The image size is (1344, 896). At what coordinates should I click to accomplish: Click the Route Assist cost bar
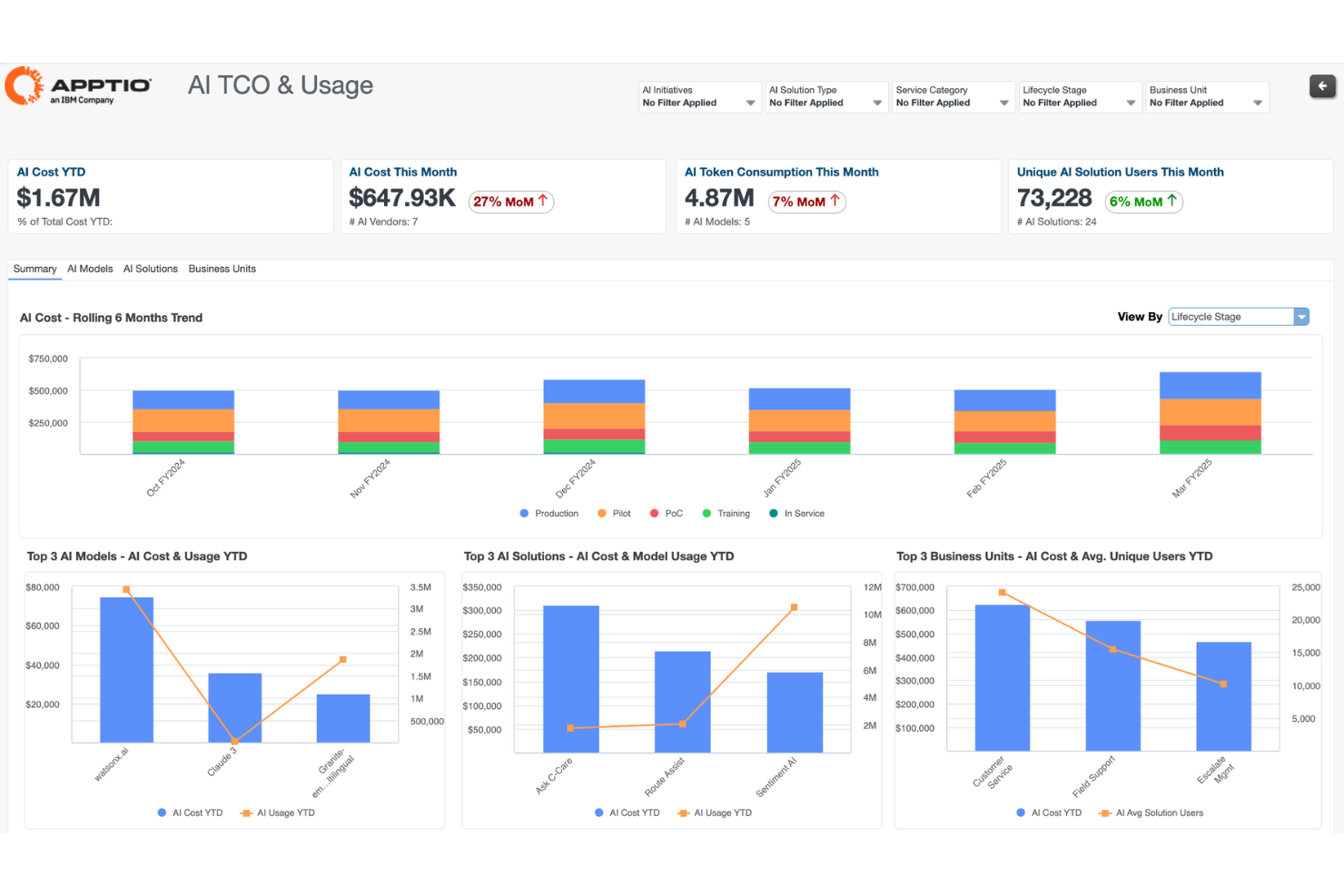(683, 702)
